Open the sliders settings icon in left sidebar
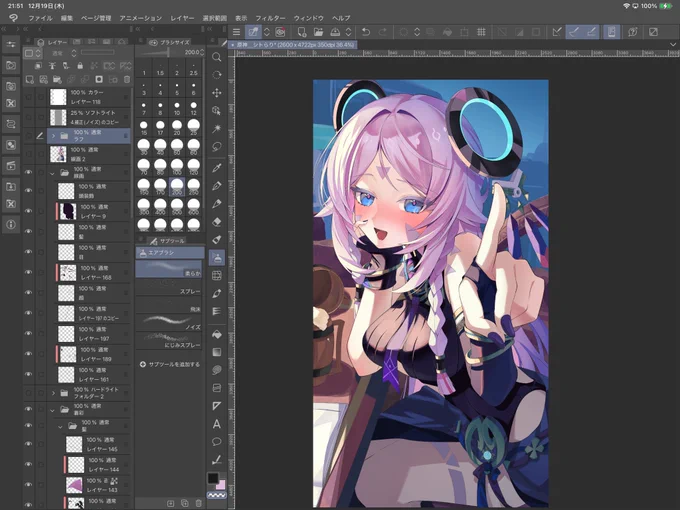 (11, 44)
